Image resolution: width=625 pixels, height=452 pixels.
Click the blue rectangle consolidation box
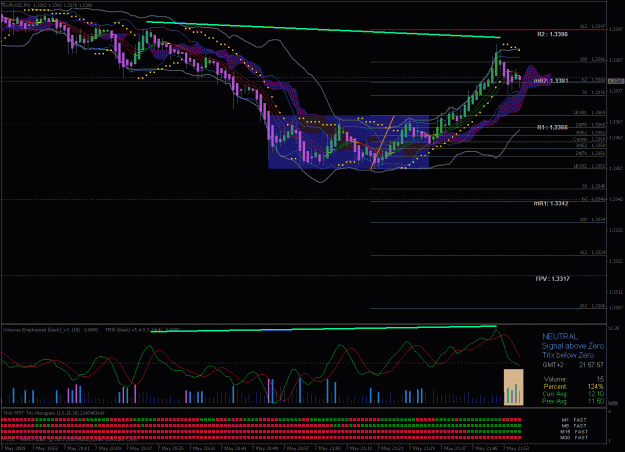click(x=349, y=141)
